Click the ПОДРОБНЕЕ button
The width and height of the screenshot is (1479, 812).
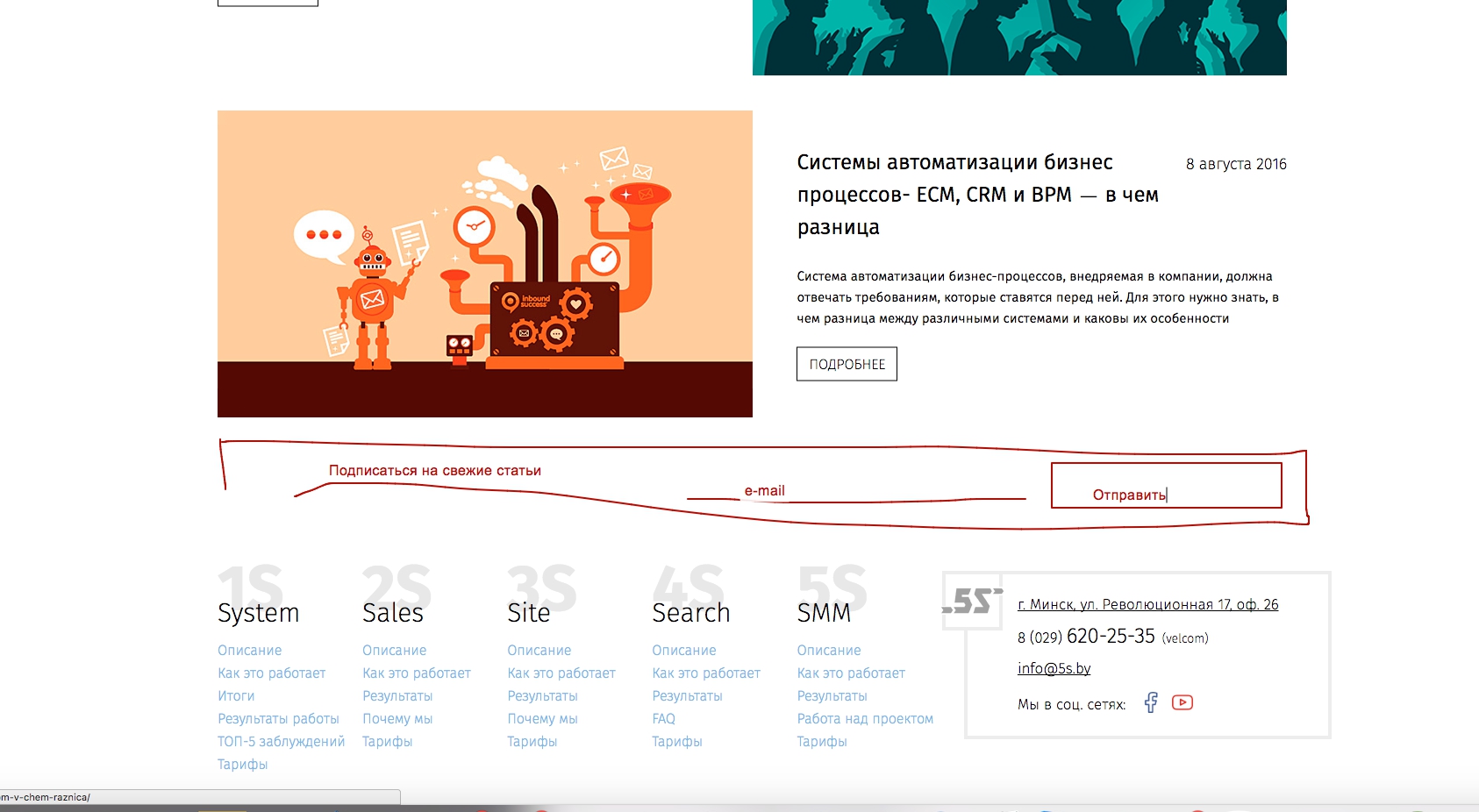[847, 364]
